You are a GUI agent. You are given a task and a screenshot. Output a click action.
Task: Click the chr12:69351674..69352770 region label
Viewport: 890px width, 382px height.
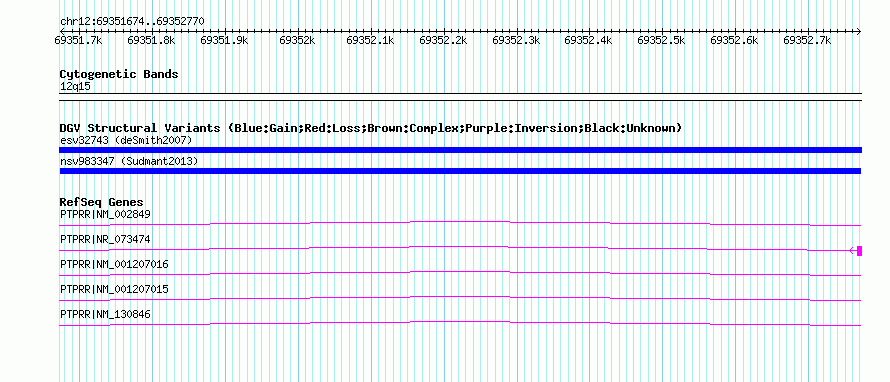point(132,22)
